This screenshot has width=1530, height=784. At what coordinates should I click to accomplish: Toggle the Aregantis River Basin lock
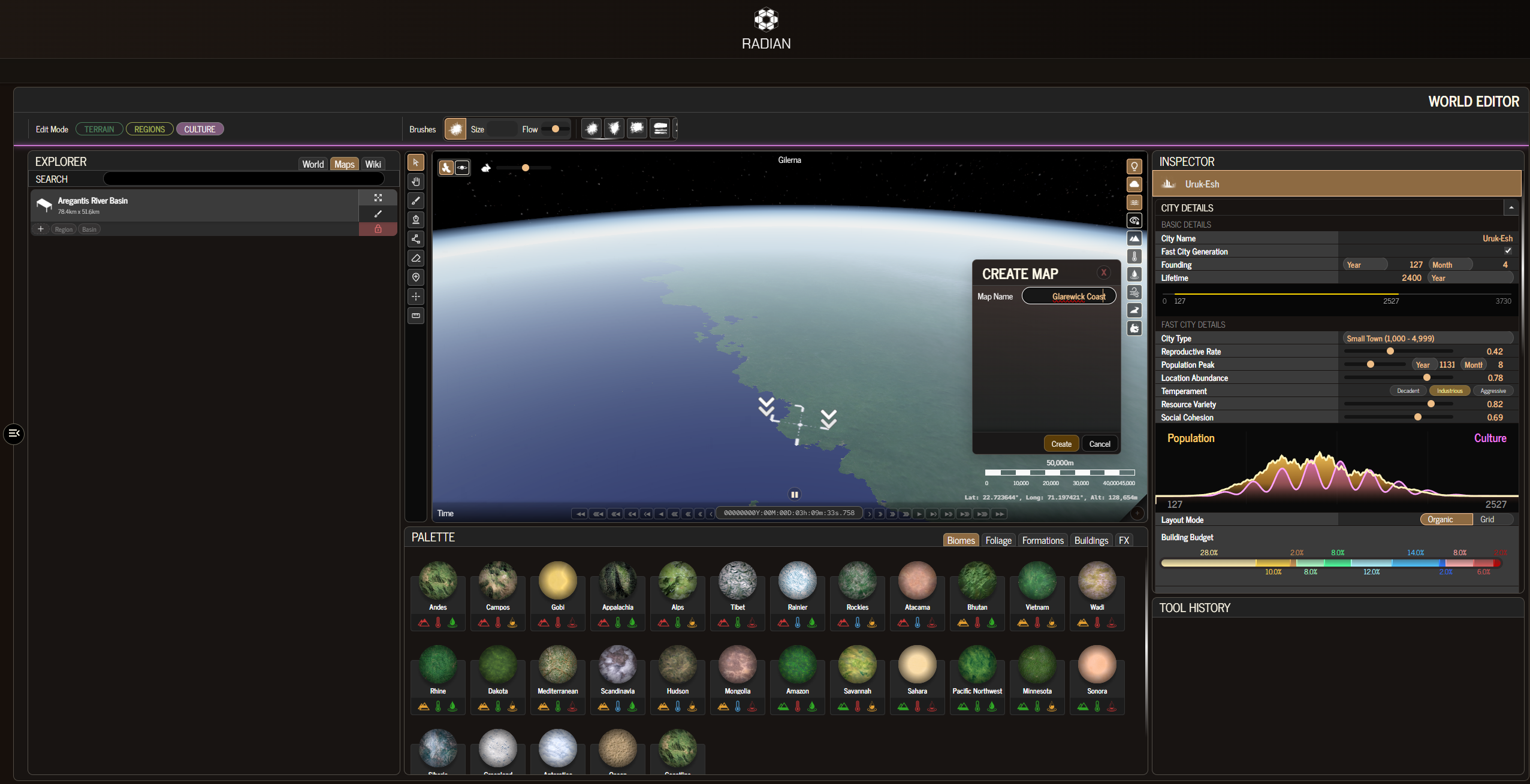(378, 229)
